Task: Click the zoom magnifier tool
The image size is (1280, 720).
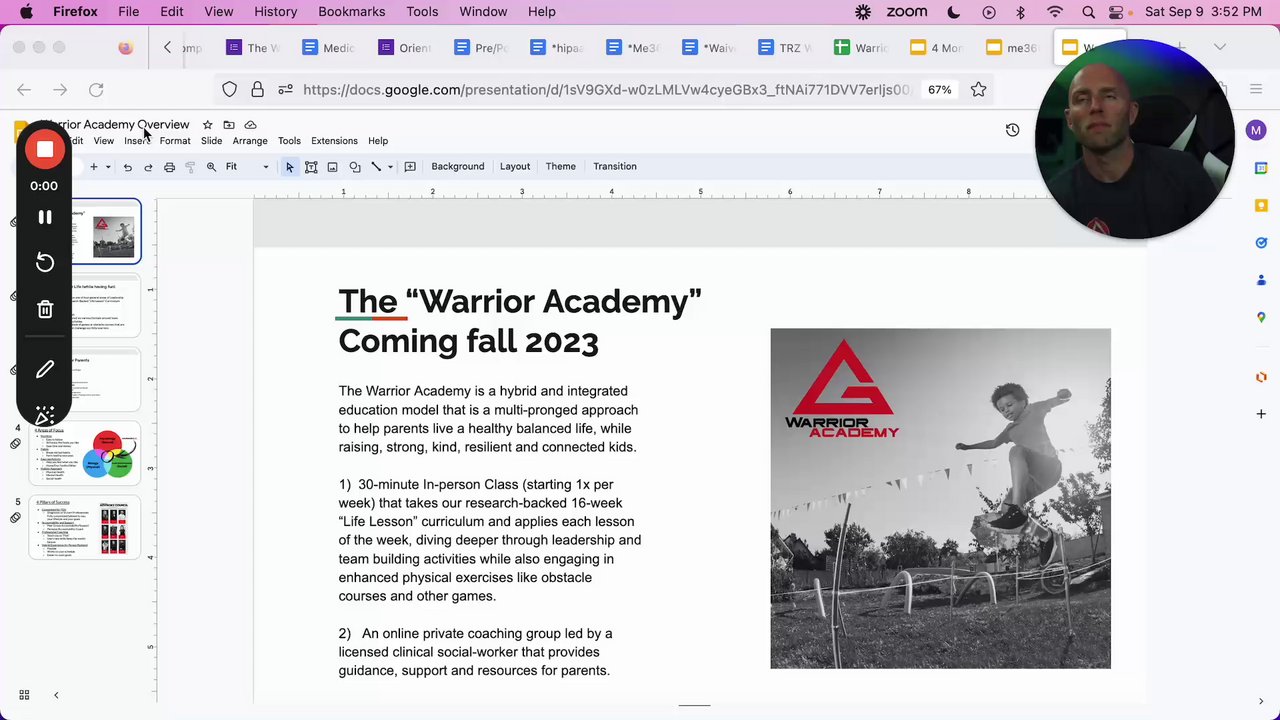Action: coord(211,167)
